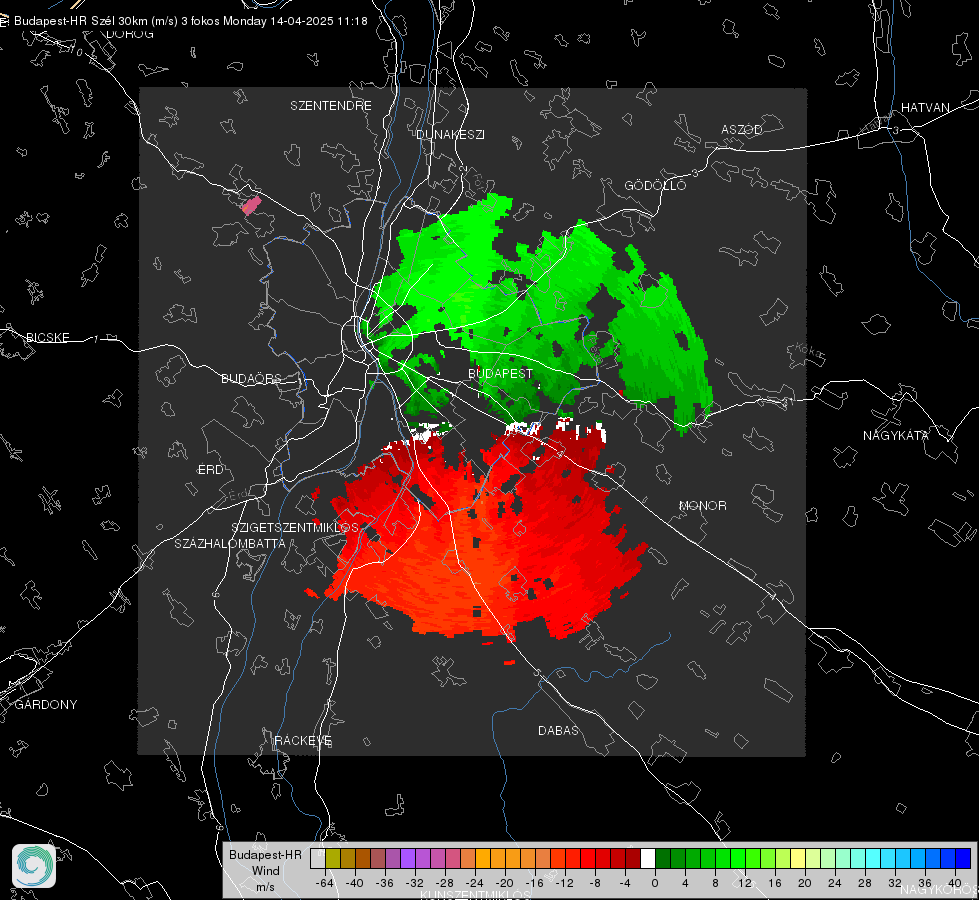
Task: Click the '-24' tick label on the legend
Action: click(x=475, y=883)
